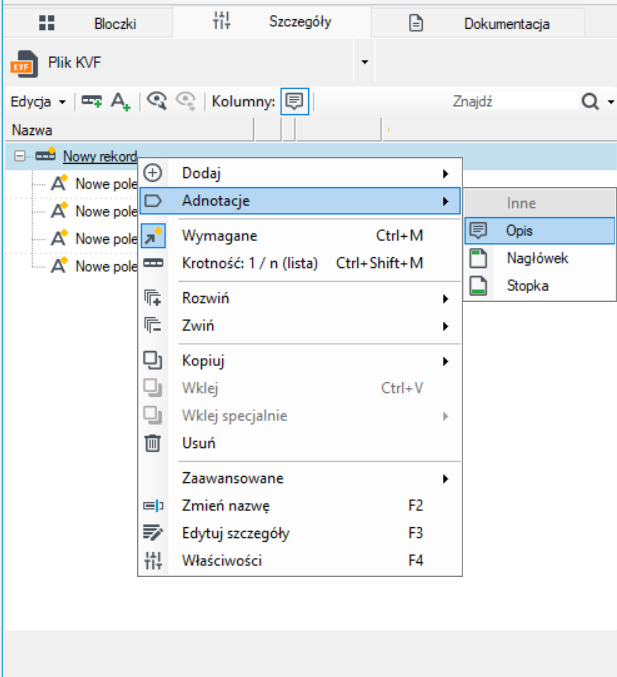
Task: Click the page icon beside Nagłówek
Action: click(x=478, y=259)
